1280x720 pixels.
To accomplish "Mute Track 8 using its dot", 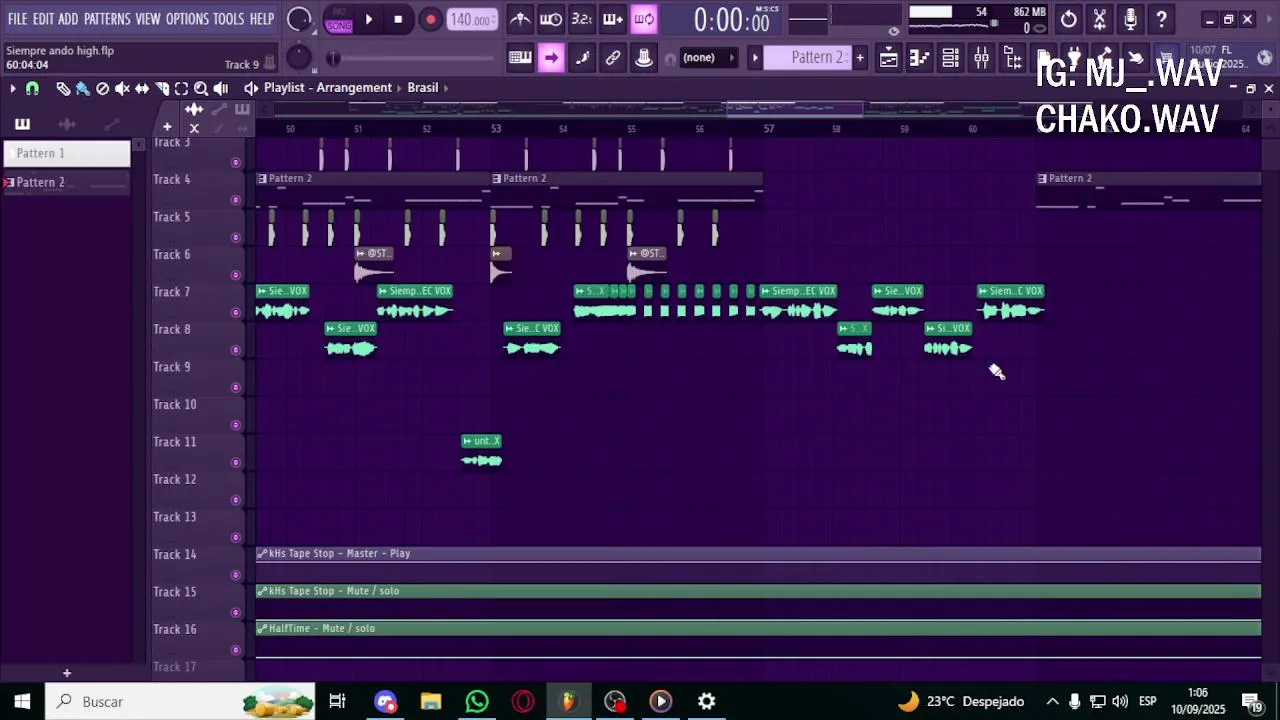I will (x=236, y=350).
